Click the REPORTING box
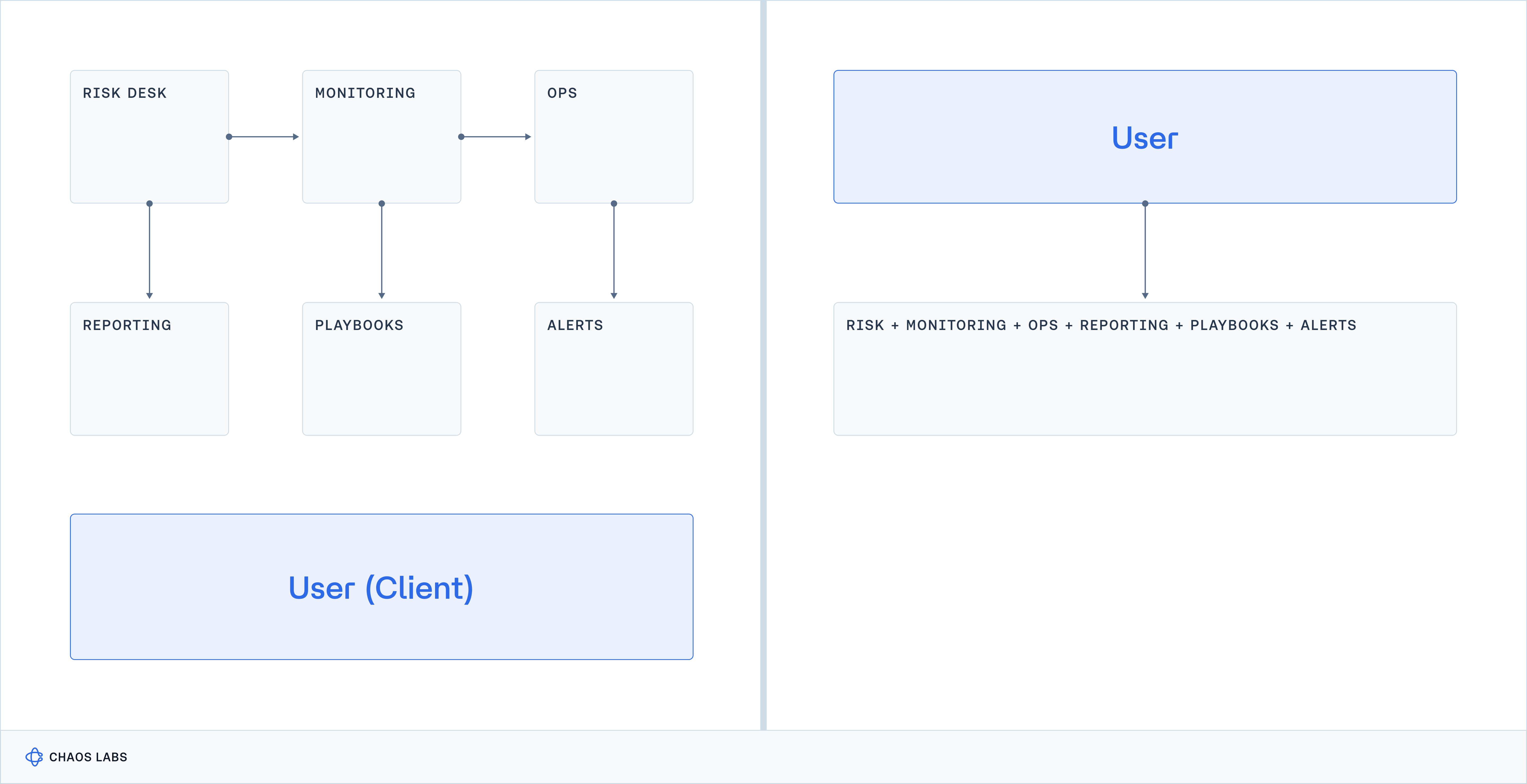Screen dimensions: 1527x784 pos(149,369)
